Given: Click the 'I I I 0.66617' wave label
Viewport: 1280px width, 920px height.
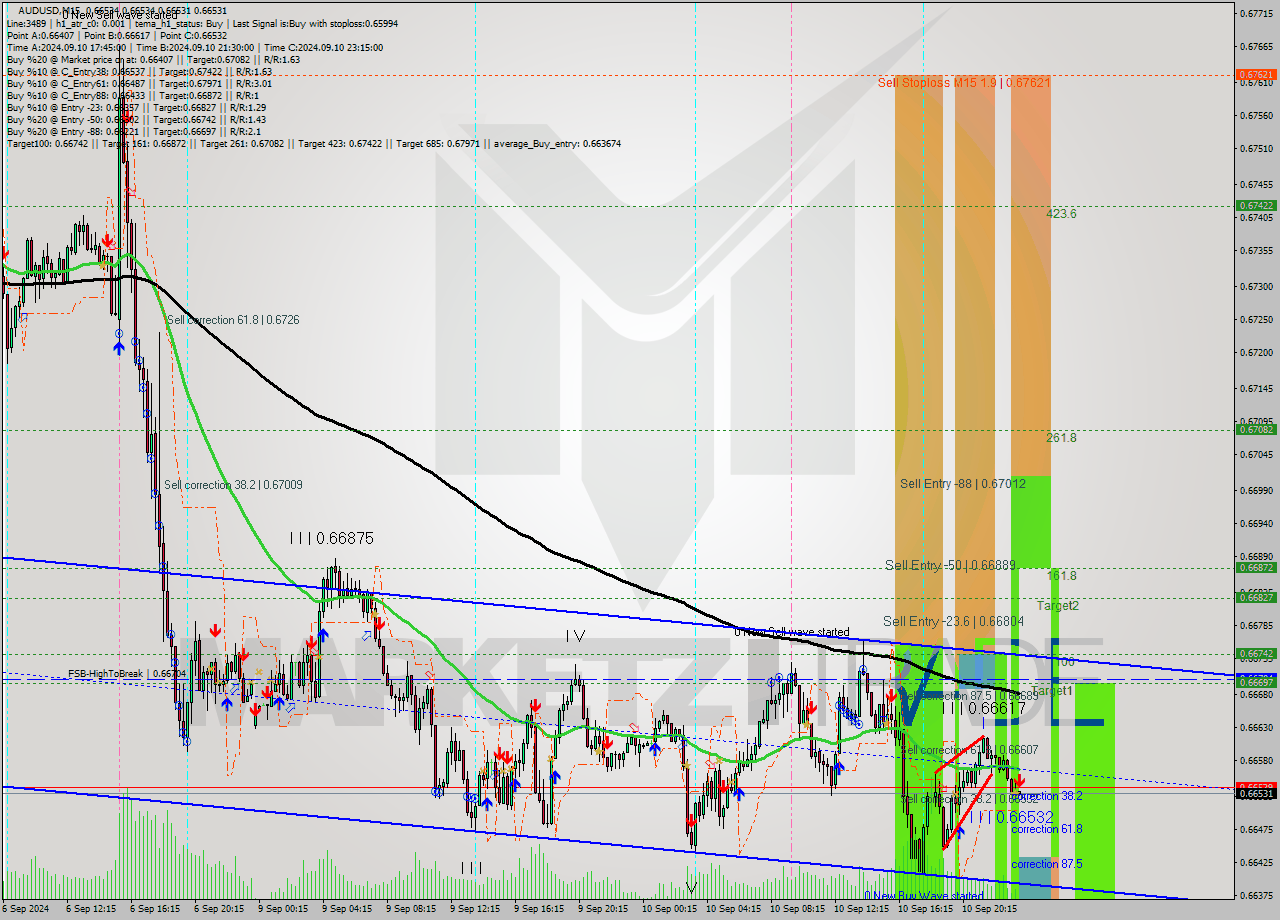Looking at the screenshot, I should pyautogui.click(x=983, y=708).
